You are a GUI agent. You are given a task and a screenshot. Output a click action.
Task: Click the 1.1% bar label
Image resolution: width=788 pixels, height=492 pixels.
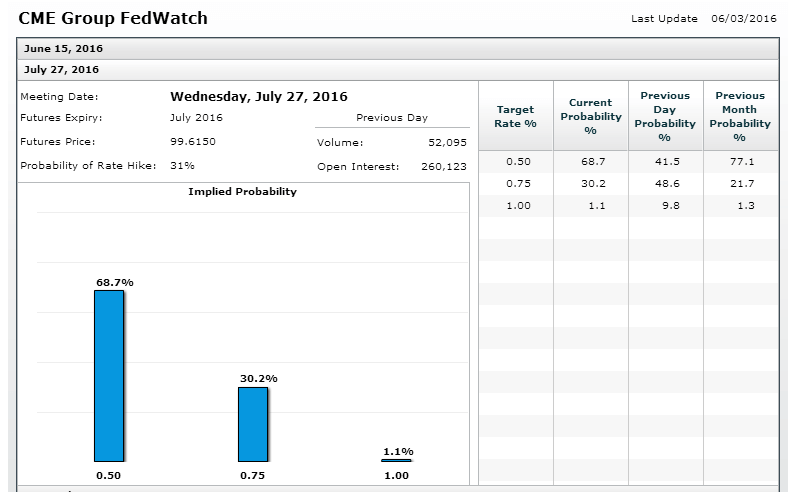point(399,451)
